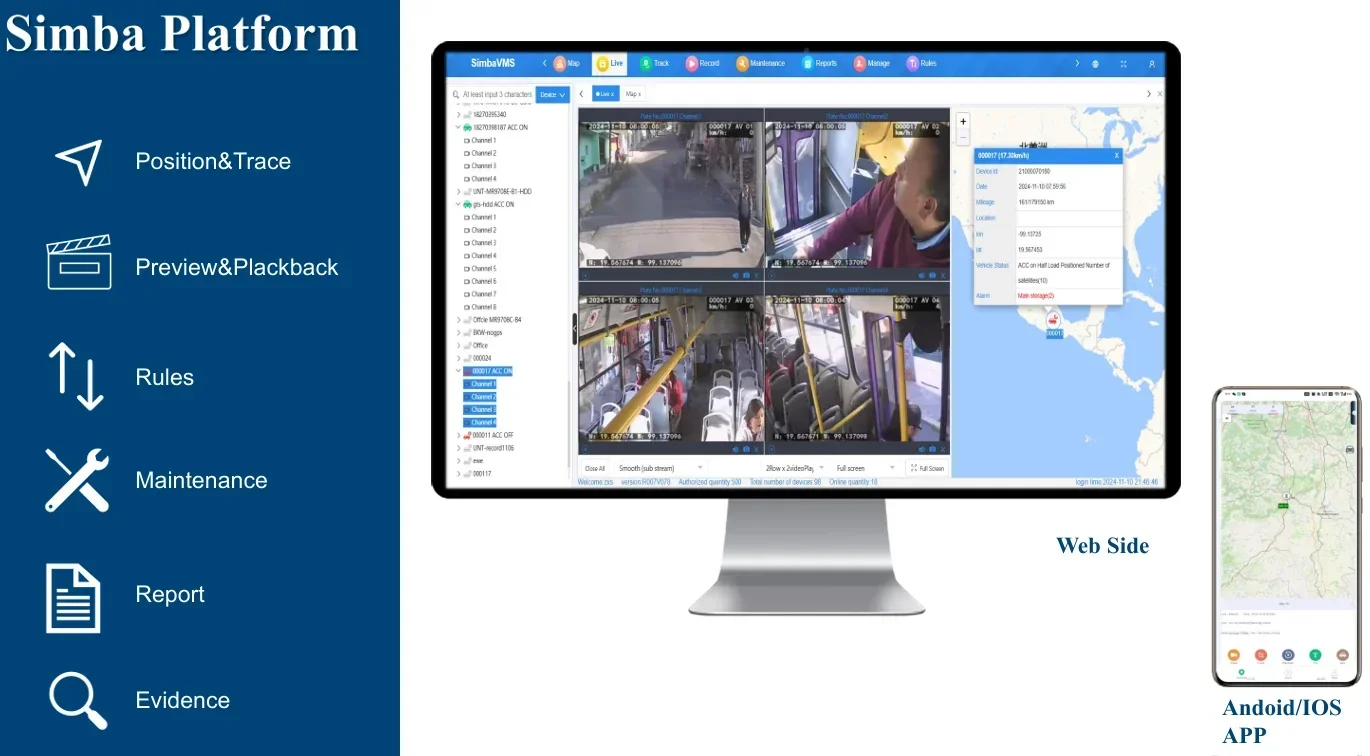Click 'Online quantity:18' in status bar
Viewport: 1370px width, 756px height.
[853, 482]
